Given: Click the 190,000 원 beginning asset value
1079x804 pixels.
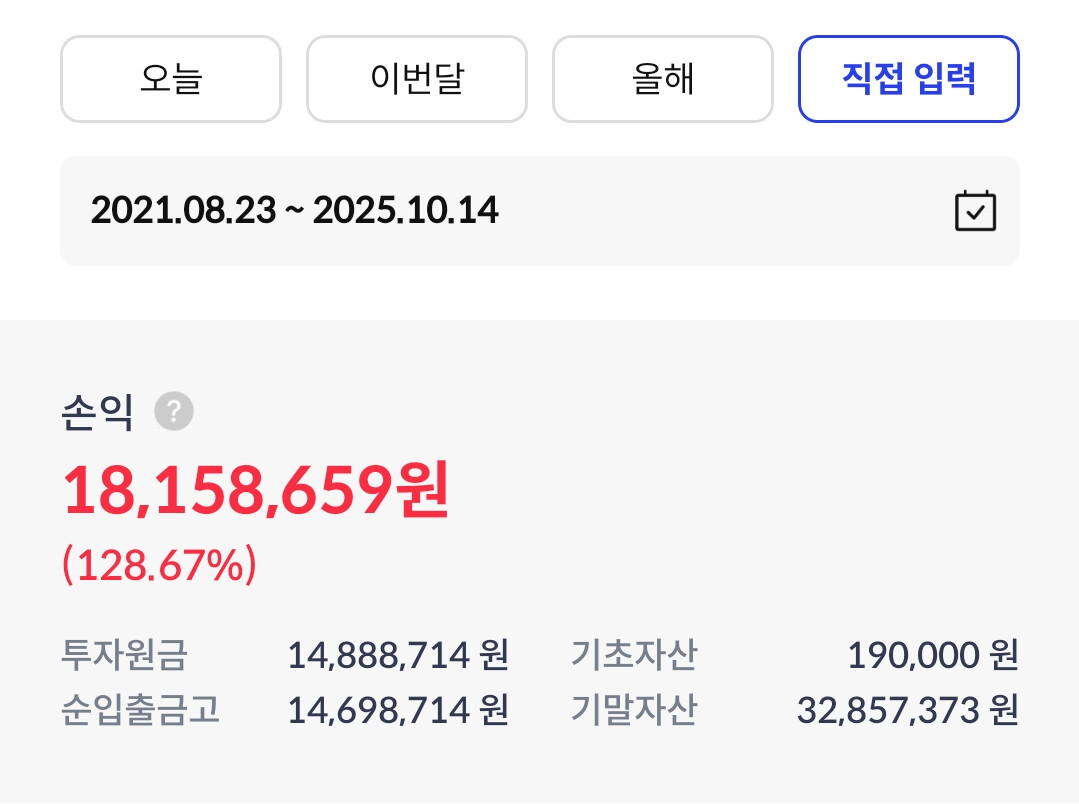Looking at the screenshot, I should pos(932,656).
